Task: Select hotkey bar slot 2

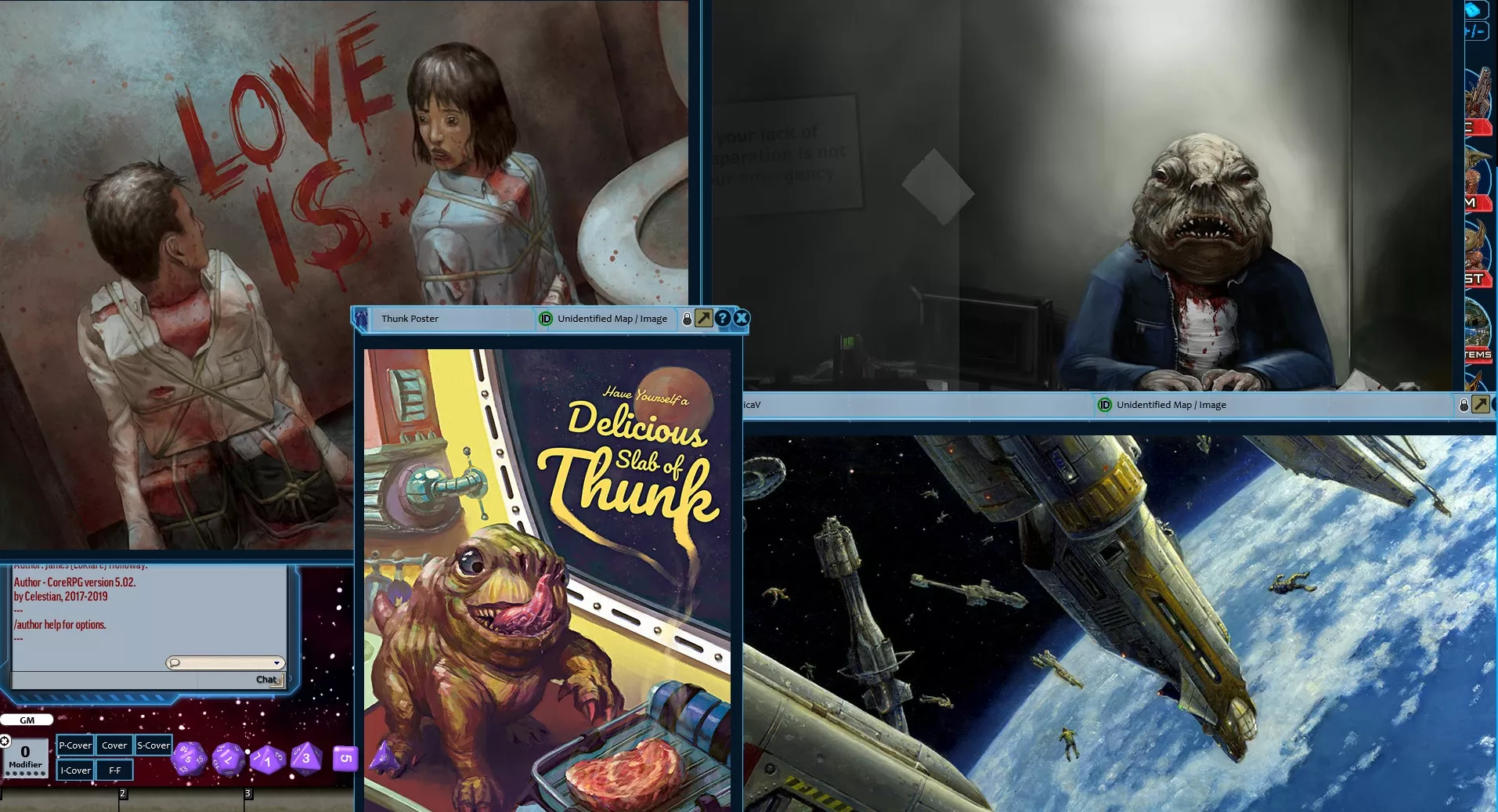Action: 180,799
